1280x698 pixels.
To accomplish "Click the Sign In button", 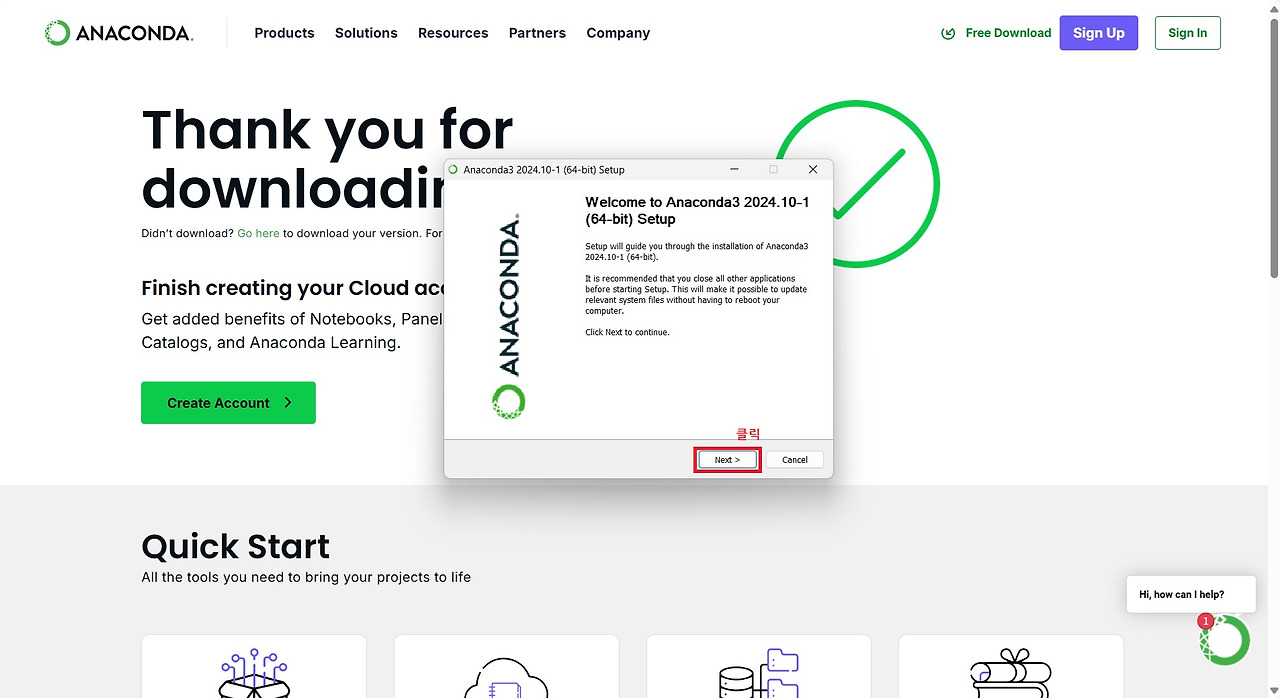I will coord(1188,33).
